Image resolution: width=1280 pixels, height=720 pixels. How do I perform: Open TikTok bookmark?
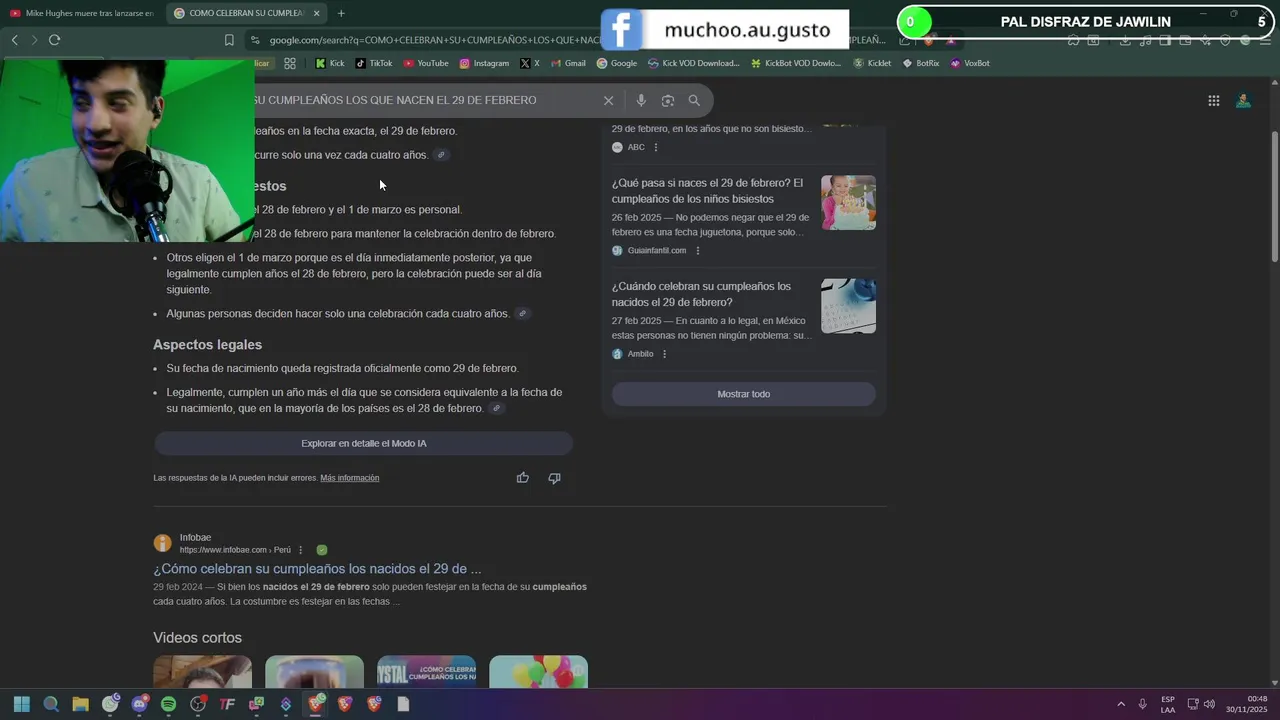click(374, 63)
